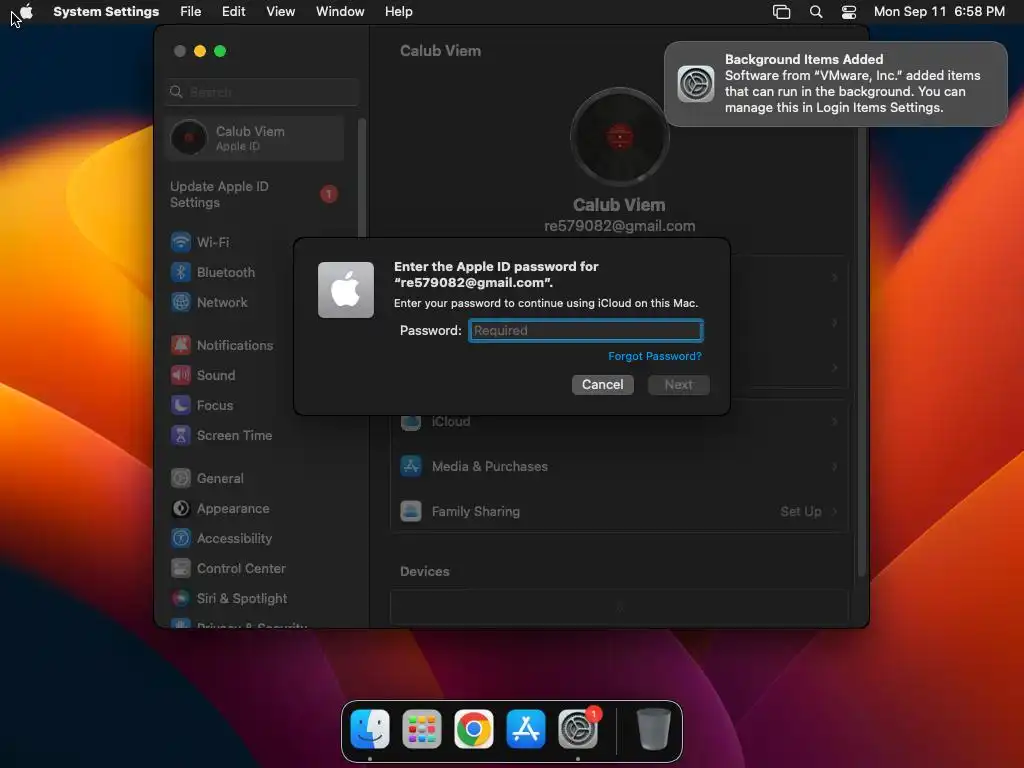Click the sidebar Search field

[x=262, y=92]
